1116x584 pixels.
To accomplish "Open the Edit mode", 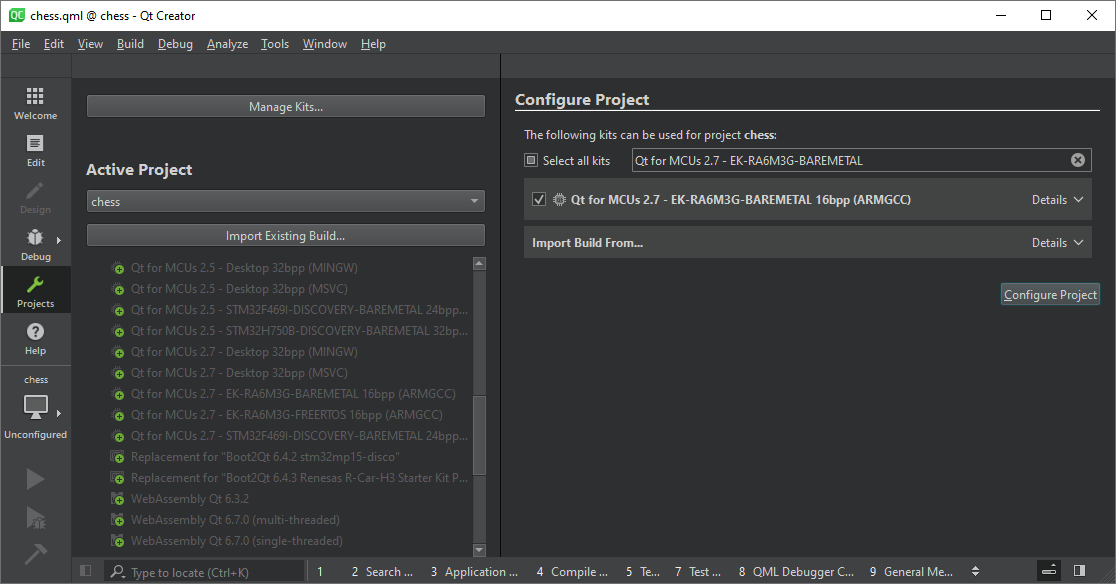I will click(35, 148).
